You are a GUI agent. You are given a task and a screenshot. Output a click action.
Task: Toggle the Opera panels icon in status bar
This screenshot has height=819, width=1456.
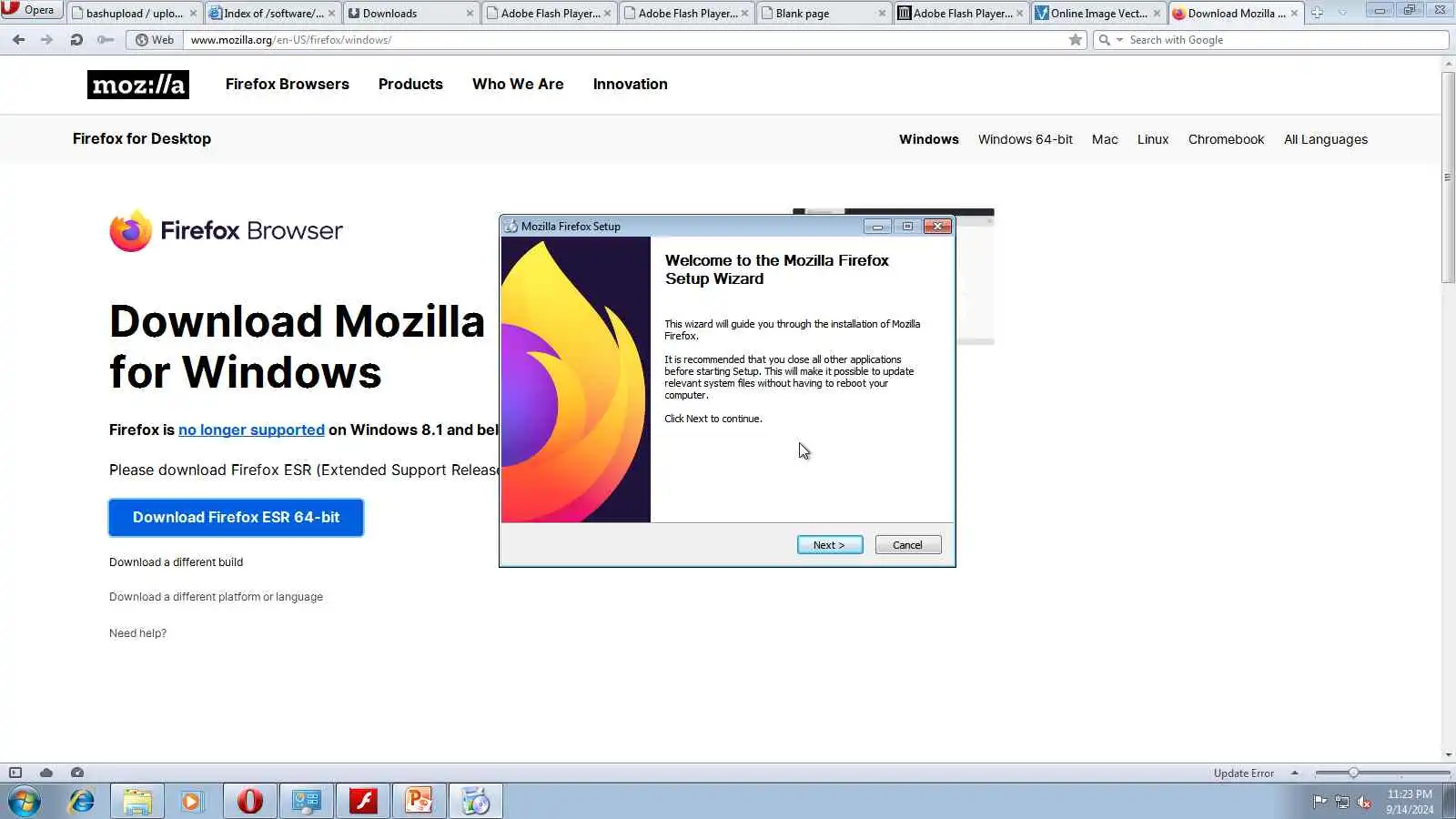[x=15, y=773]
